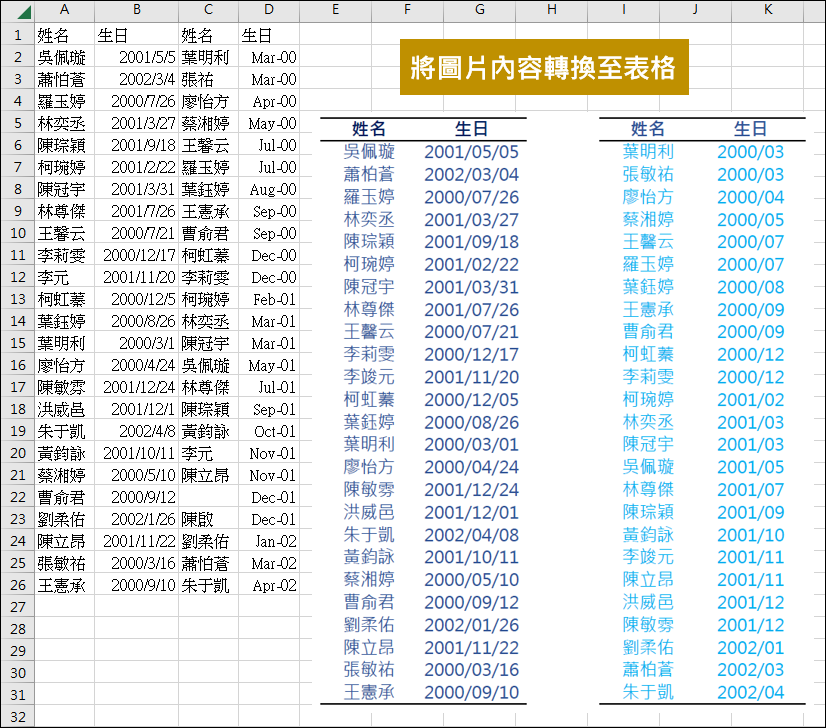The image size is (826, 728).
Task: Click 2002/01 in the right picture table
Action: [x=751, y=648]
